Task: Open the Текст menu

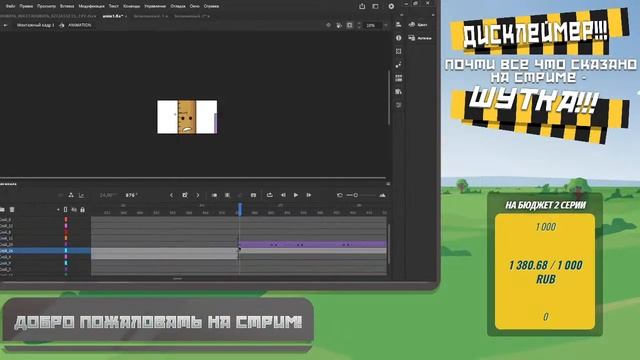Action: [x=113, y=6]
